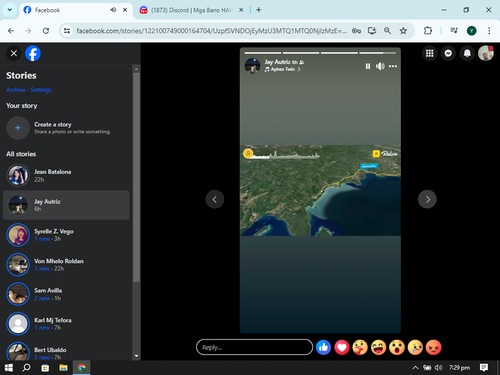Viewport: 500px width, 375px height.
Task: Open Sam Avilla's story
Action: click(x=66, y=294)
